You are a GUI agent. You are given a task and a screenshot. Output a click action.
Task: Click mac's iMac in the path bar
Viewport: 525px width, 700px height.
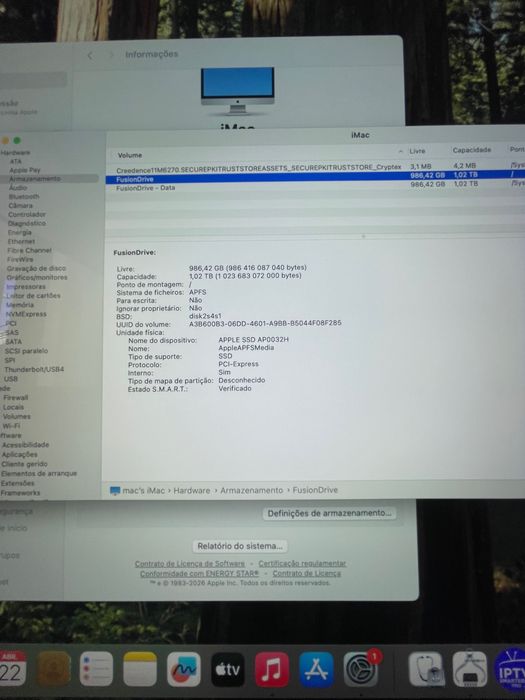tap(143, 491)
